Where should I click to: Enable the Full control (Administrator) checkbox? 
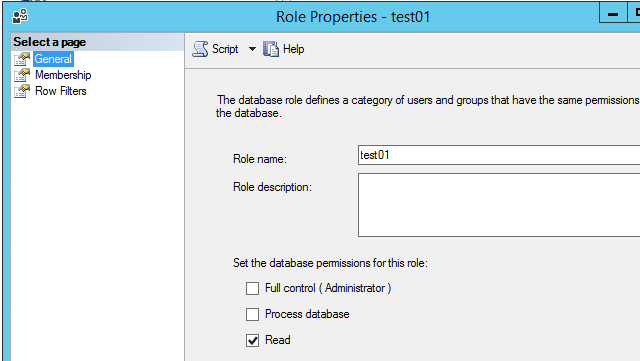pos(252,288)
